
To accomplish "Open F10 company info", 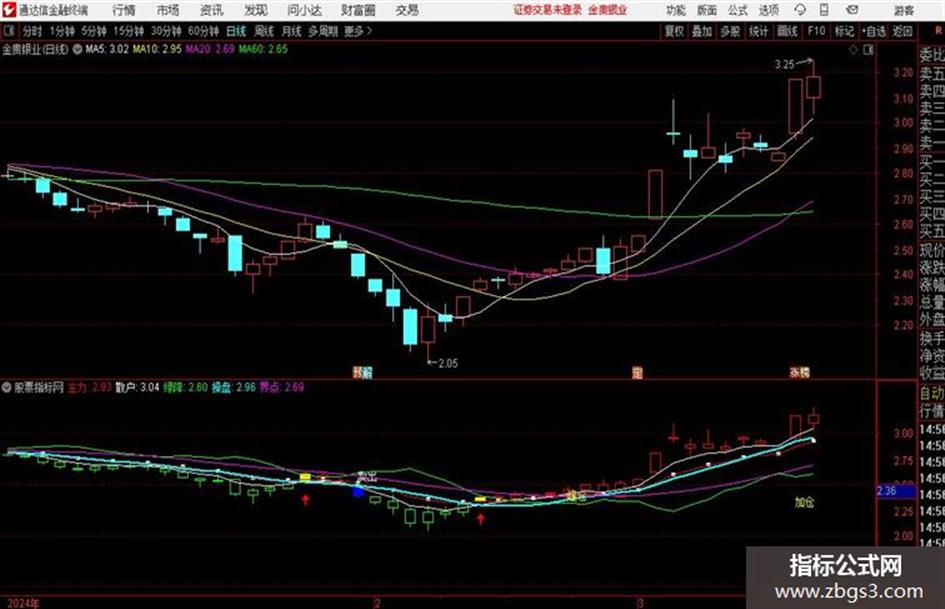I will click(x=816, y=31).
